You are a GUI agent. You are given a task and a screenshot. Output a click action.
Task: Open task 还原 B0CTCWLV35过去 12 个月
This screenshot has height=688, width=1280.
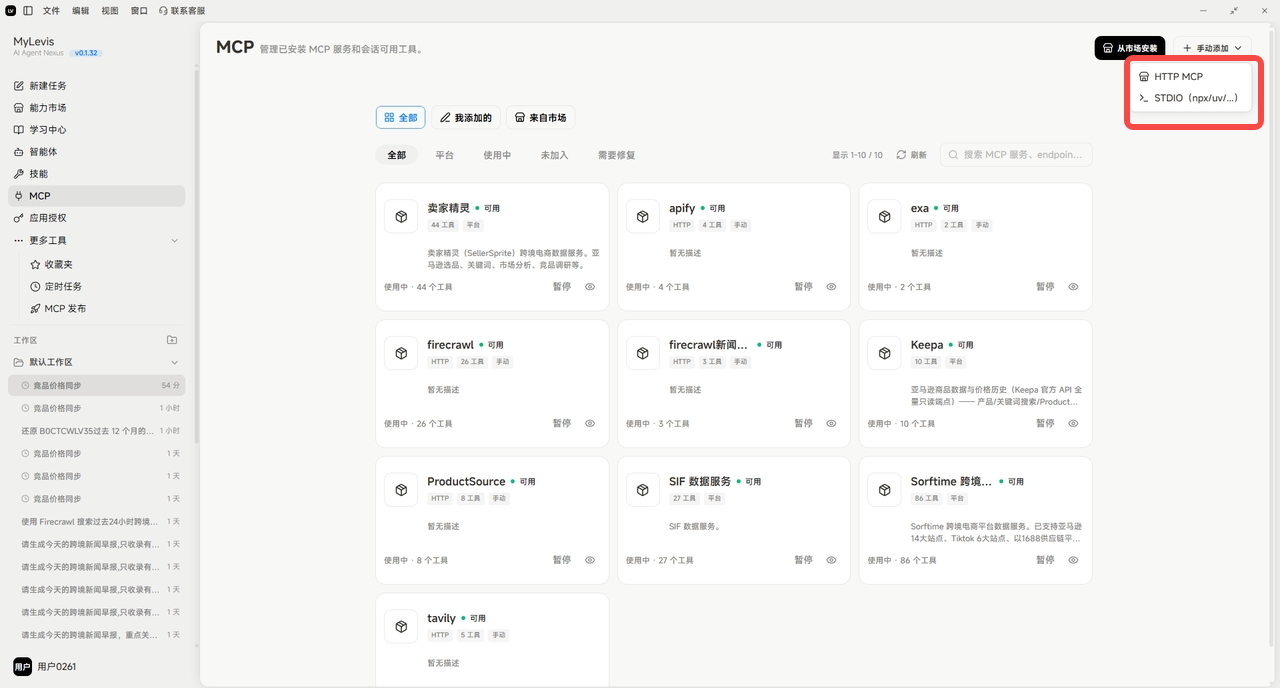pyautogui.click(x=96, y=431)
